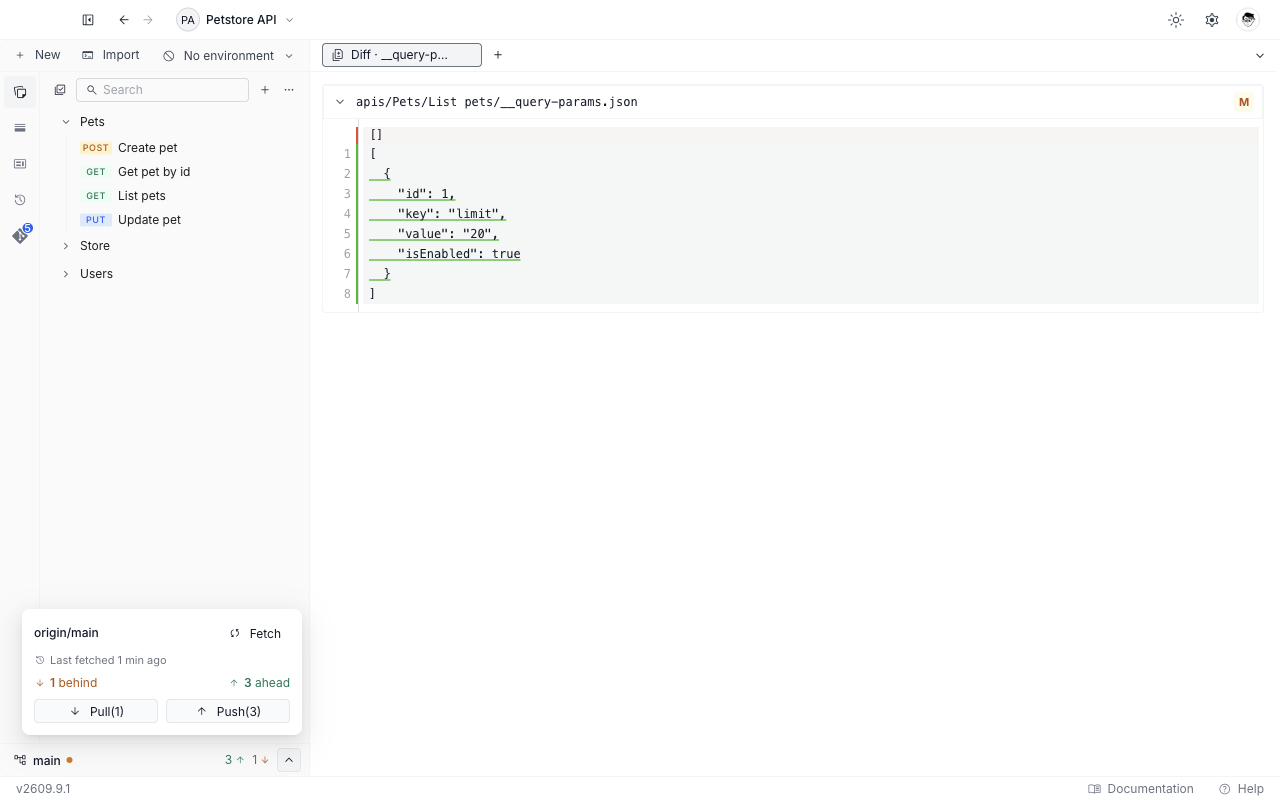Open the environments sidebar icon
1280x800 pixels.
(20, 128)
